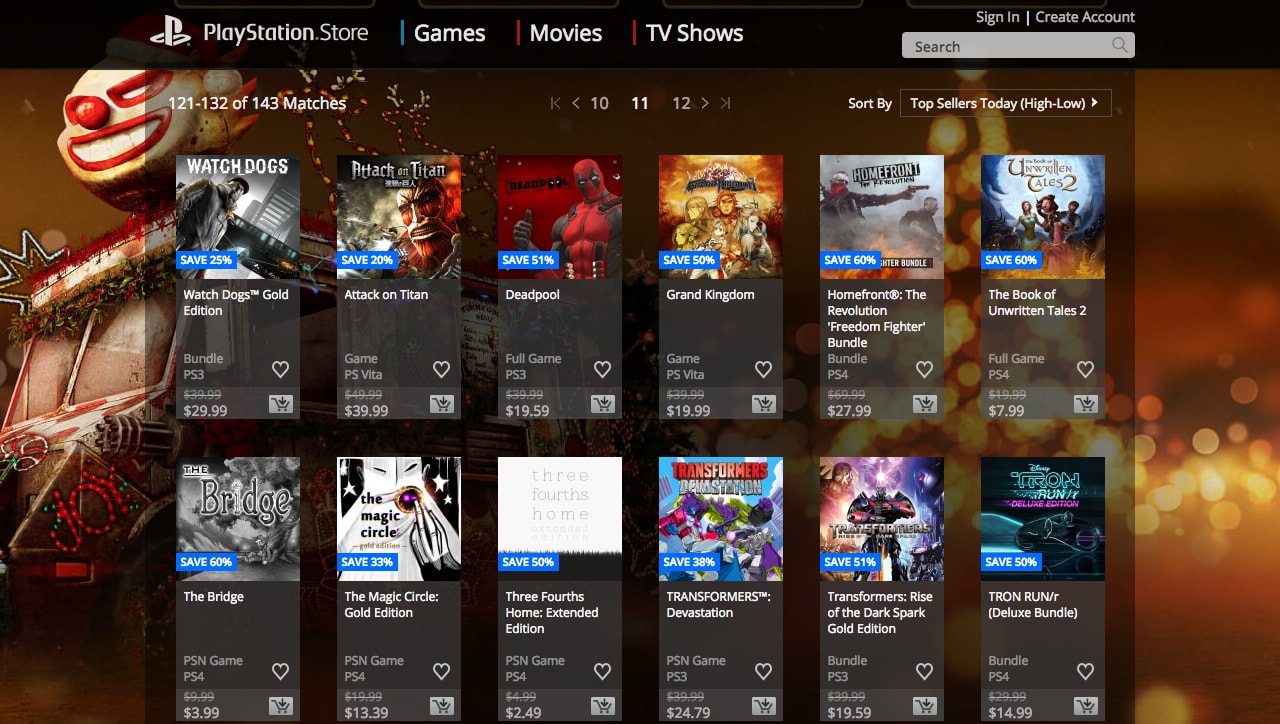
Task: Open Attack on Titan cover art
Action: point(399,216)
